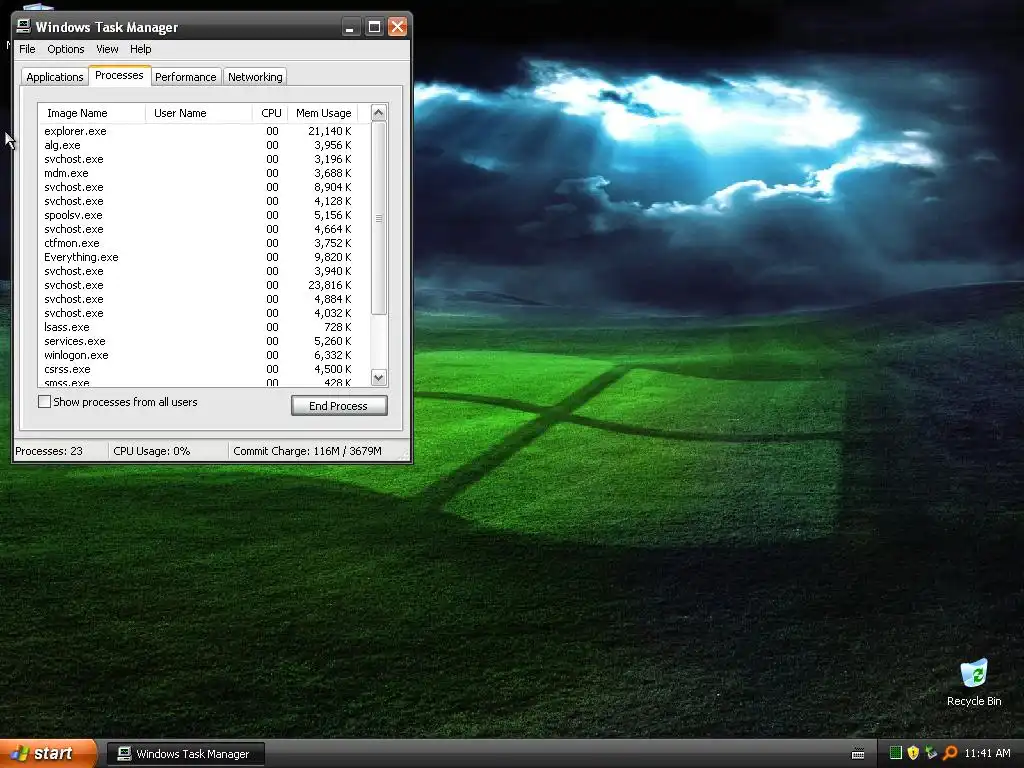Image resolution: width=1024 pixels, height=768 pixels.
Task: Switch to the Performance tab
Action: [x=185, y=77]
